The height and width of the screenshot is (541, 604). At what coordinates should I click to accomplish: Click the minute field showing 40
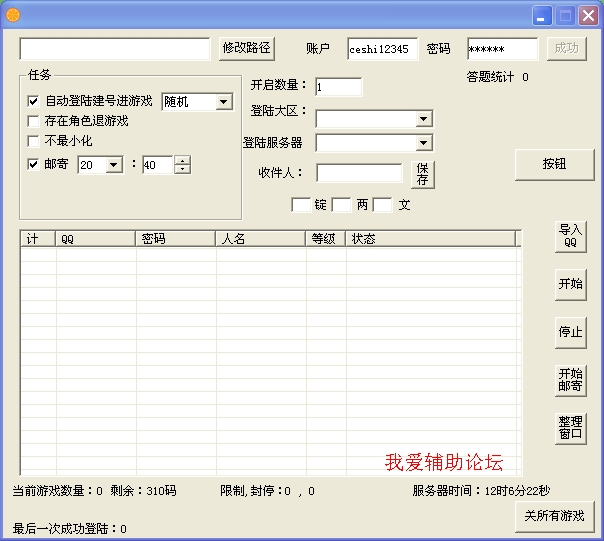pyautogui.click(x=158, y=165)
